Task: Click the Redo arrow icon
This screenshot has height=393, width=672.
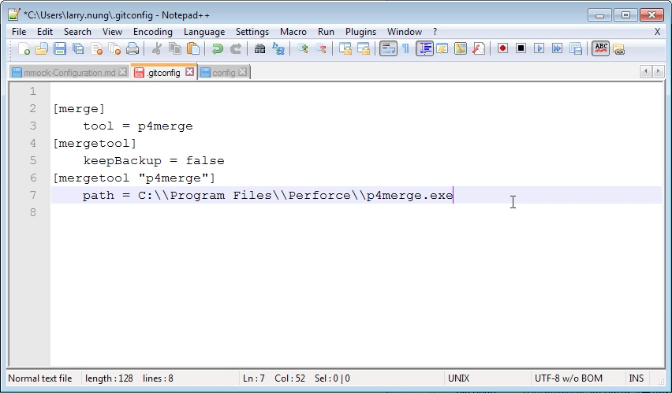Action: 235,49
